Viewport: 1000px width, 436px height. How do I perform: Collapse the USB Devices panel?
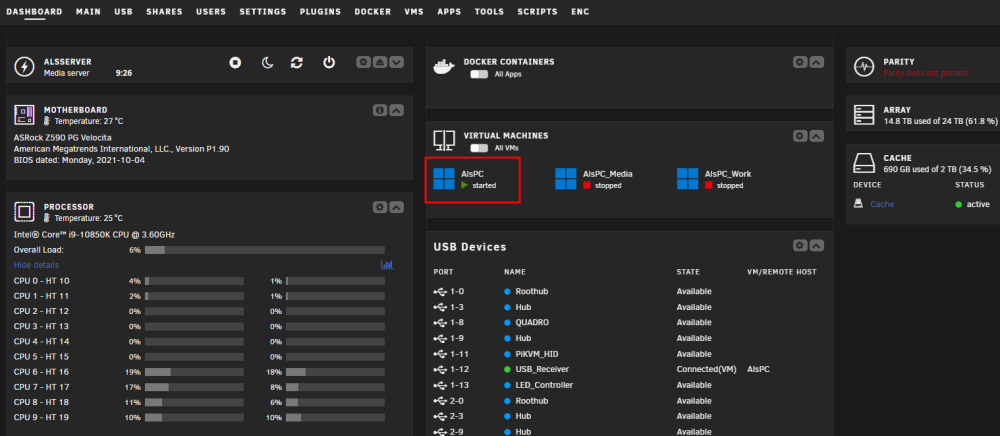[x=816, y=246]
